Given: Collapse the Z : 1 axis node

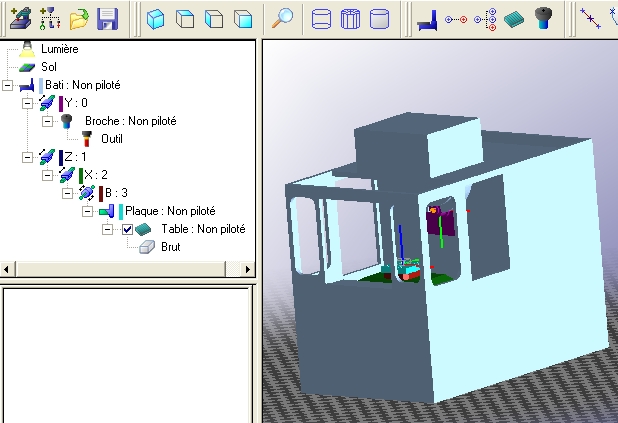Looking at the screenshot, I should [x=27, y=157].
